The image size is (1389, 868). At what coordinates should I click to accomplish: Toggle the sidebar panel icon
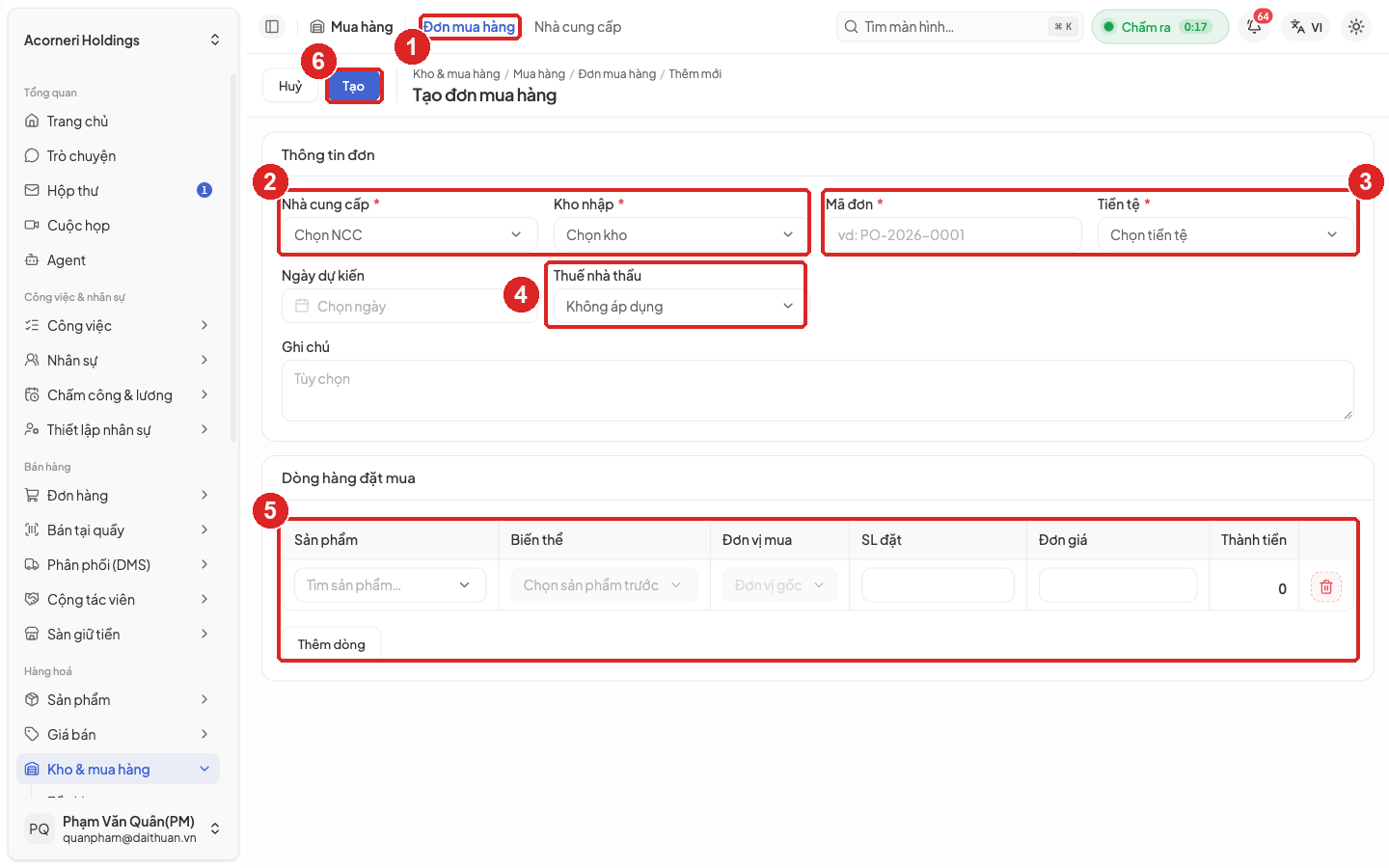tap(272, 27)
